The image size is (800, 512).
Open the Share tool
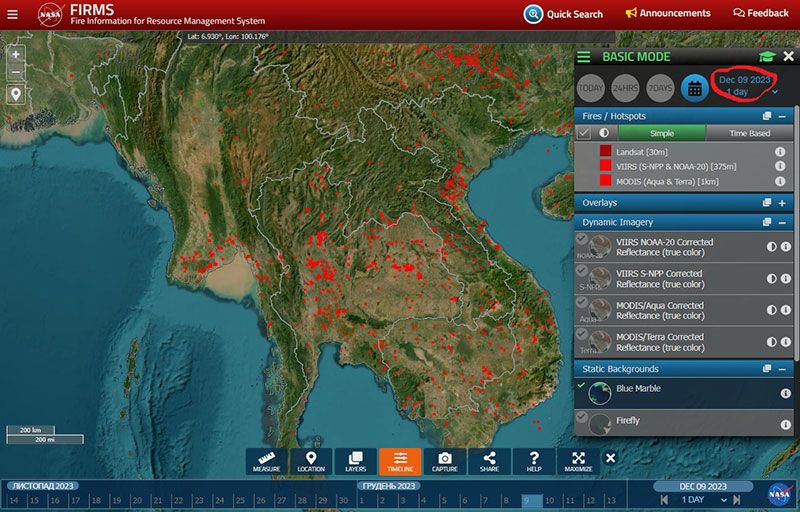489,462
